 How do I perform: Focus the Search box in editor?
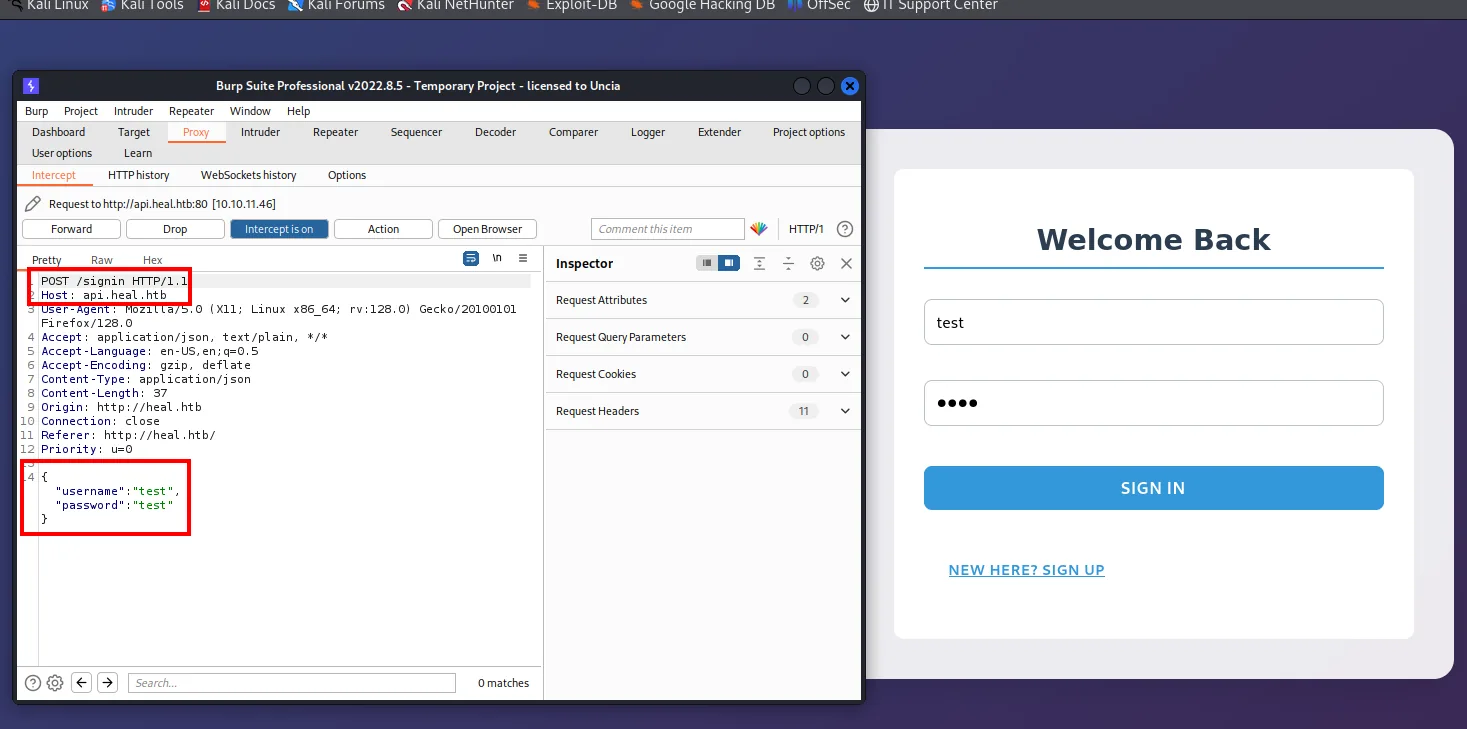coord(291,683)
